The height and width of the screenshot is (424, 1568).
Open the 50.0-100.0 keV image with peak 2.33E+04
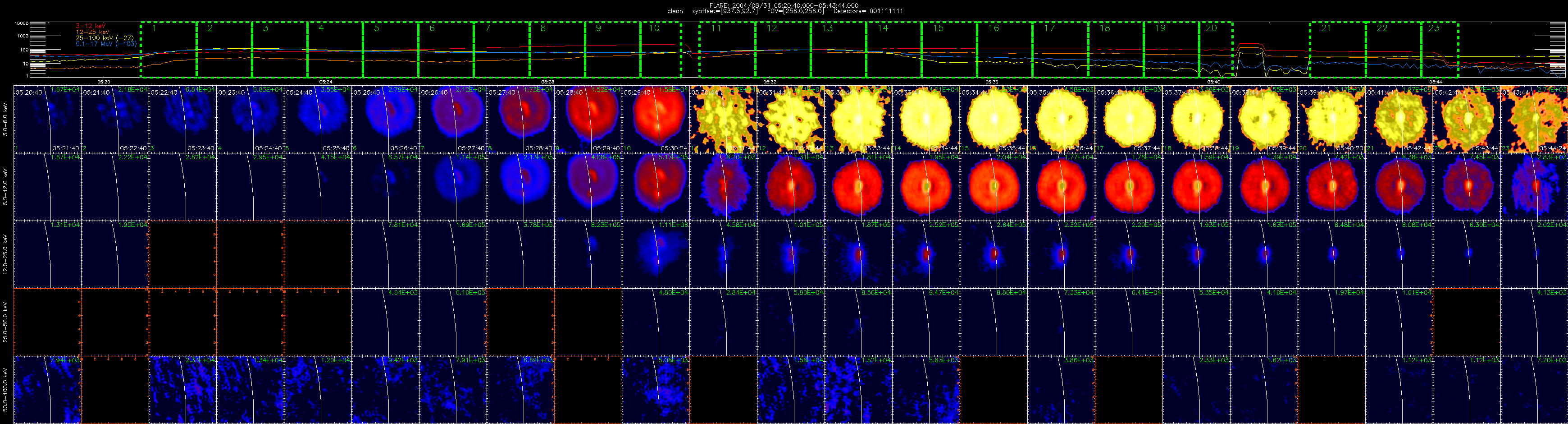[x=182, y=389]
